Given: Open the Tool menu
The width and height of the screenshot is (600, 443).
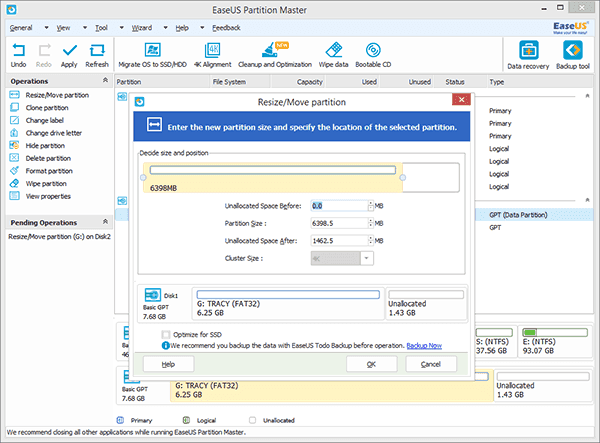Looking at the screenshot, I should point(101,28).
